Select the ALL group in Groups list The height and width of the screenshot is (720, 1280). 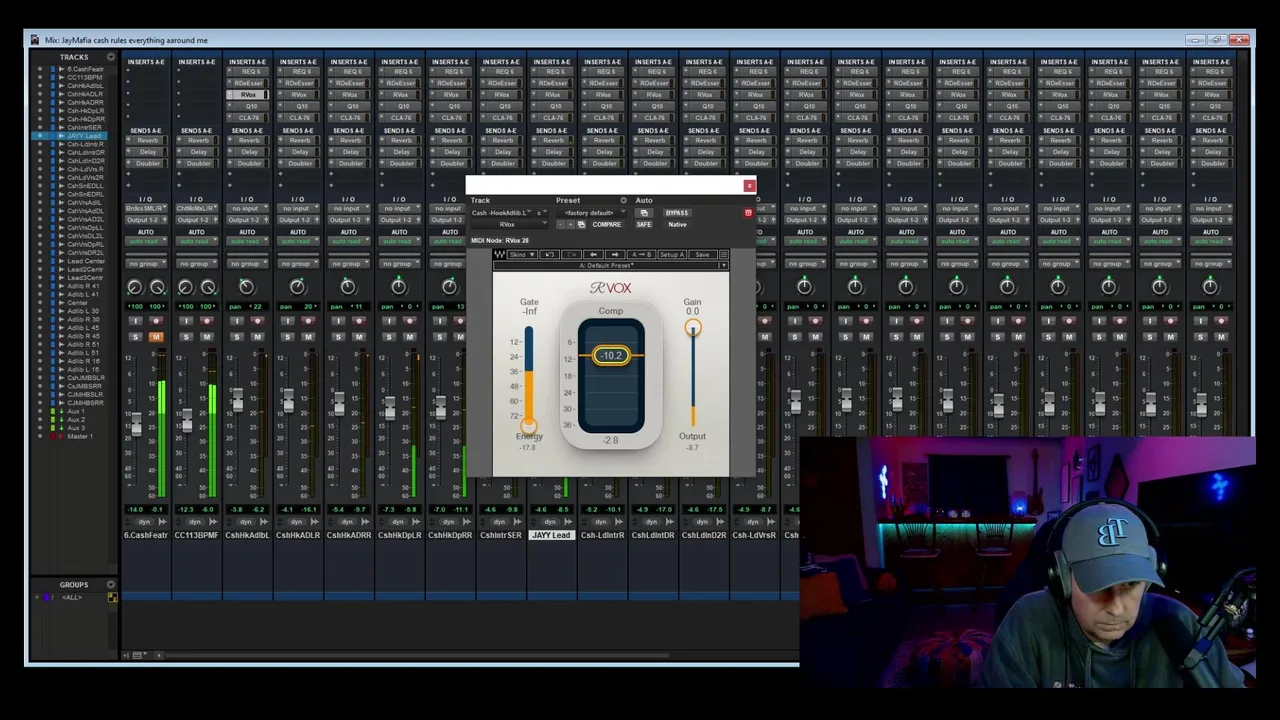72,597
